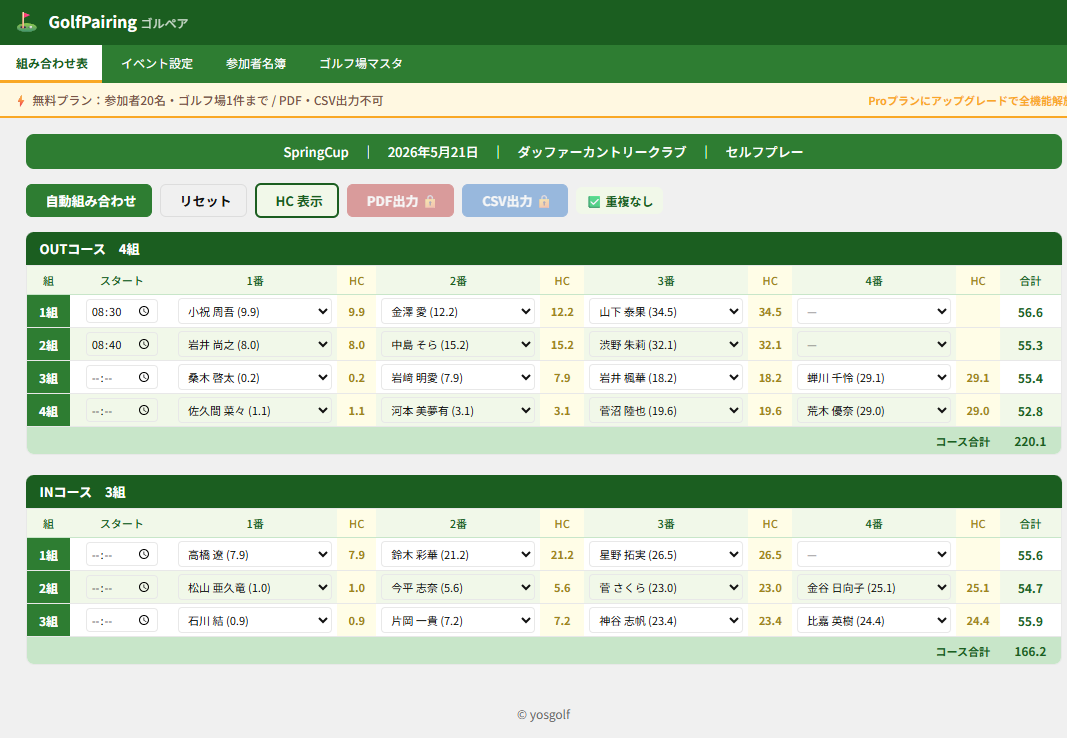Click clock icon in IN 1組 start time
The height and width of the screenshot is (738, 1067).
[x=144, y=554]
